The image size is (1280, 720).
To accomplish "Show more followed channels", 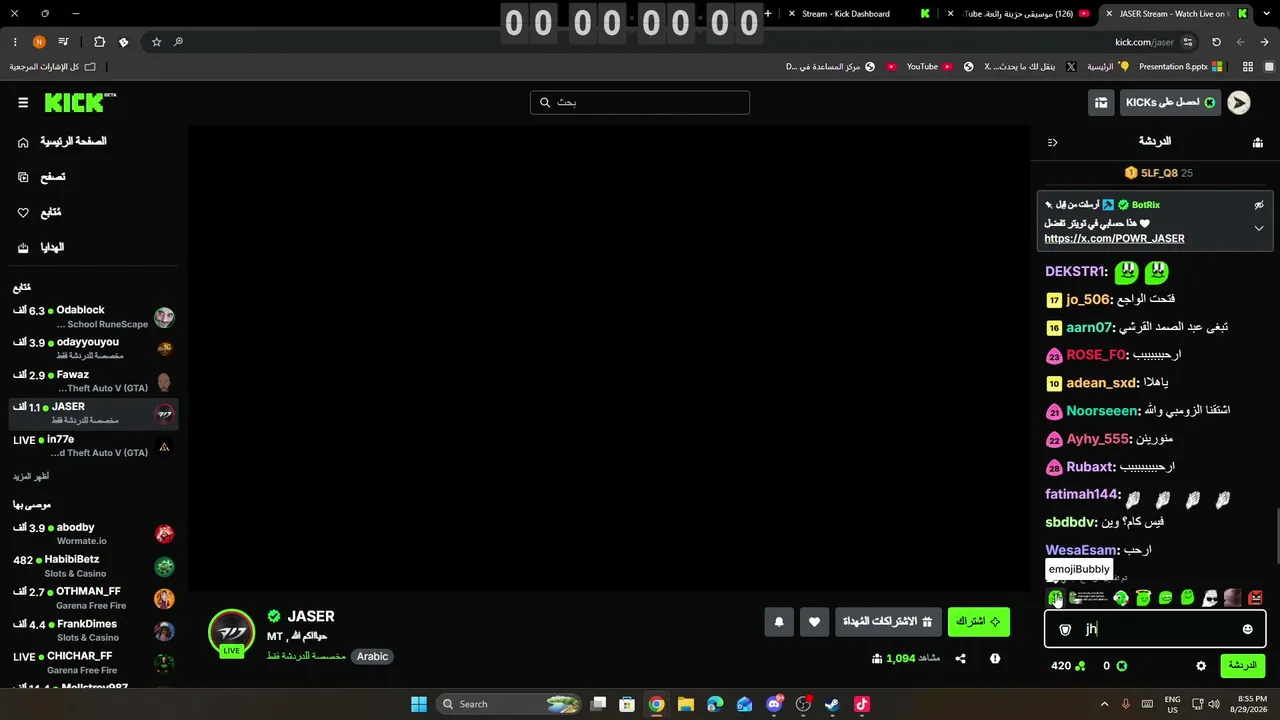I will pos(31,476).
